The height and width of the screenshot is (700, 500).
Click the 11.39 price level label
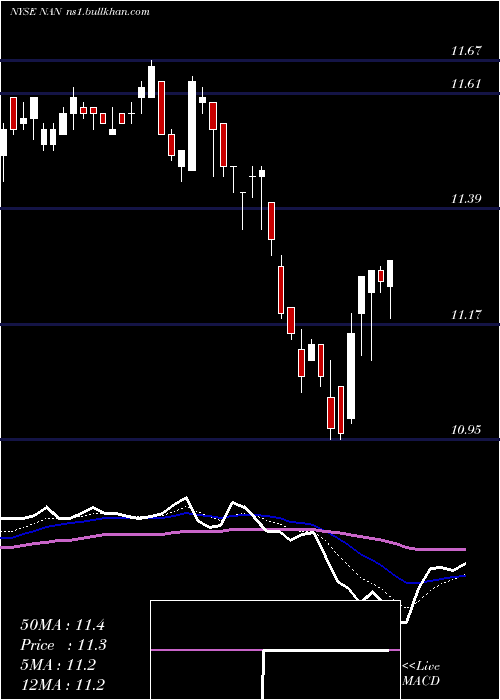(466, 199)
